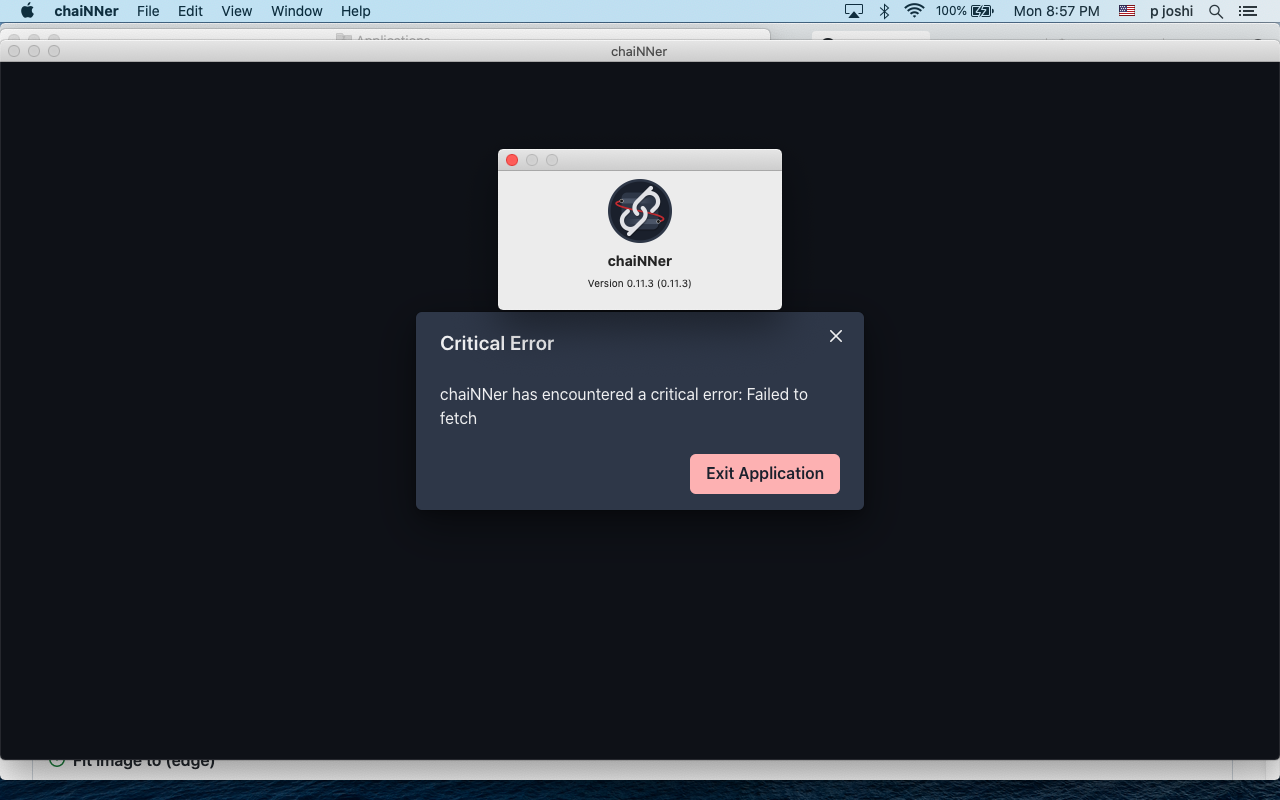
Task: Click the chaiNNer main window title bar
Action: point(640,51)
